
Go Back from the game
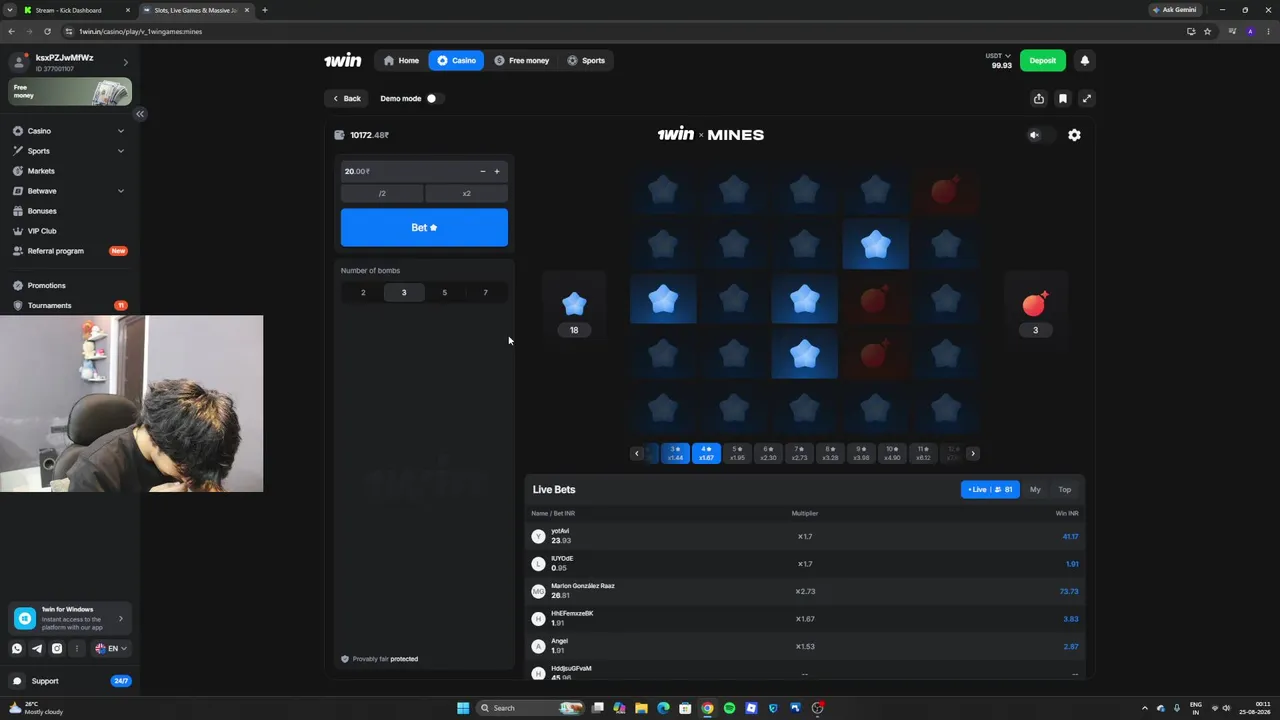[x=346, y=98]
